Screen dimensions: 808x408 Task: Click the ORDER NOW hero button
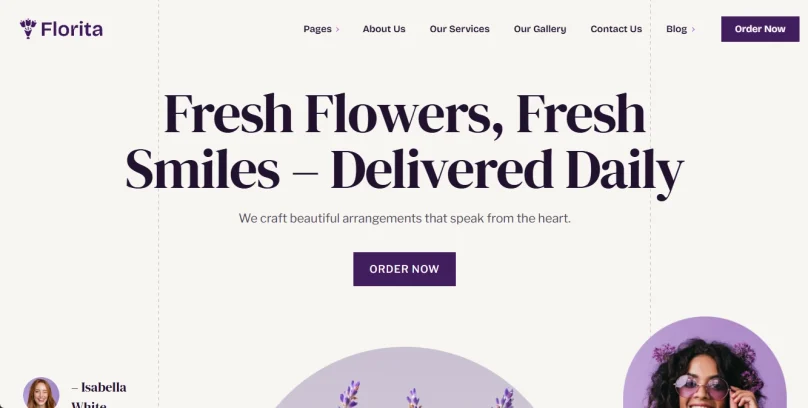point(404,269)
